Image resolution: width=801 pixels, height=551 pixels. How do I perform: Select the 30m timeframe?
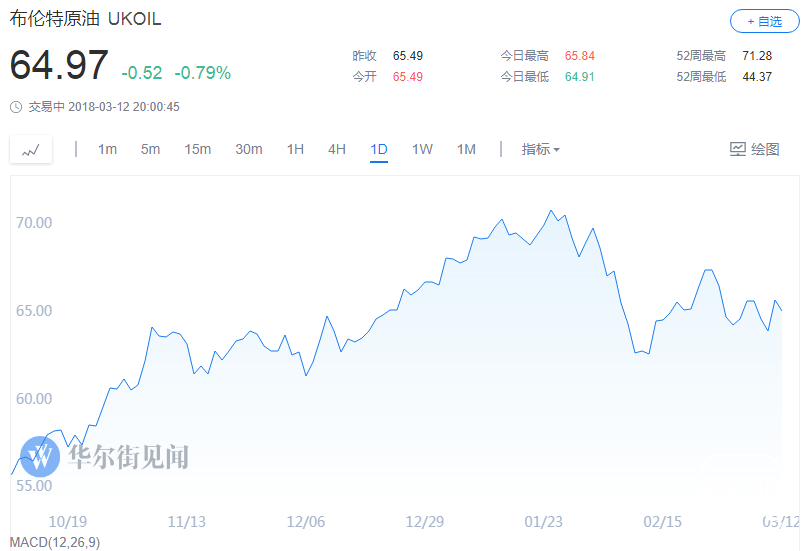[249, 149]
